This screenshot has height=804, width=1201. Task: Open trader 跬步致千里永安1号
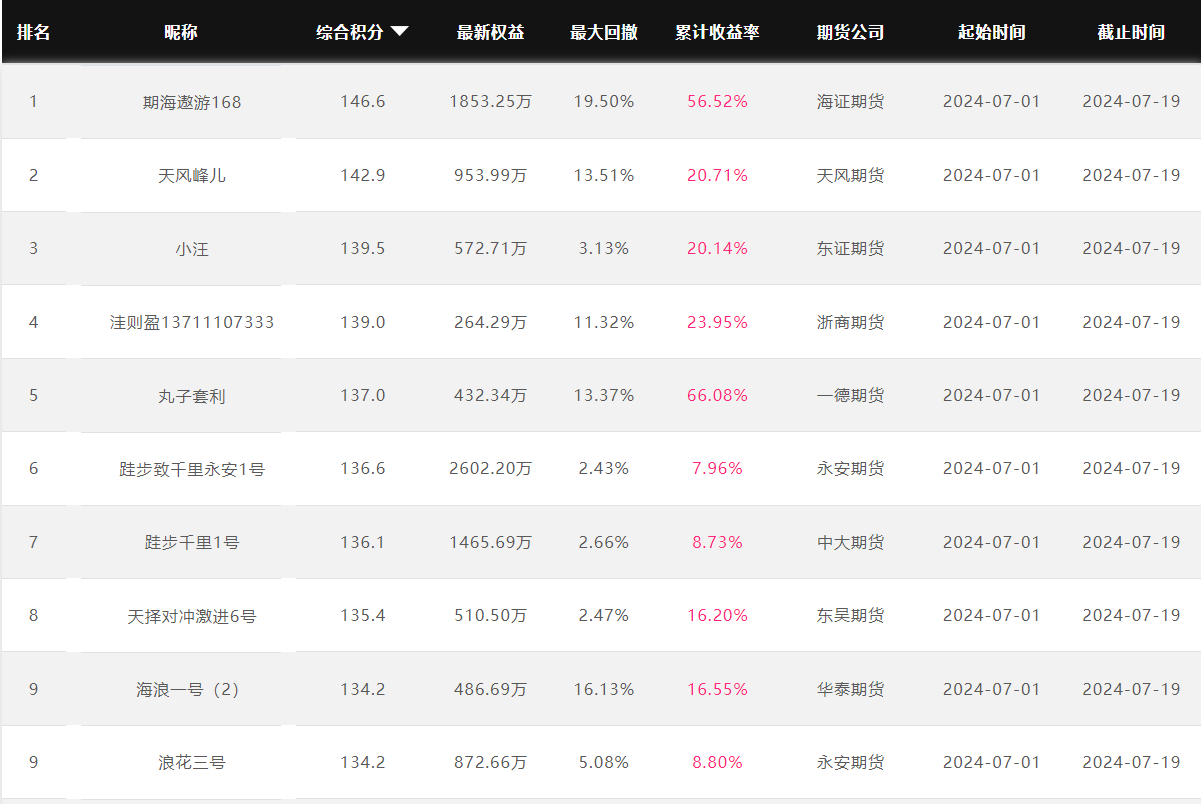(192, 469)
